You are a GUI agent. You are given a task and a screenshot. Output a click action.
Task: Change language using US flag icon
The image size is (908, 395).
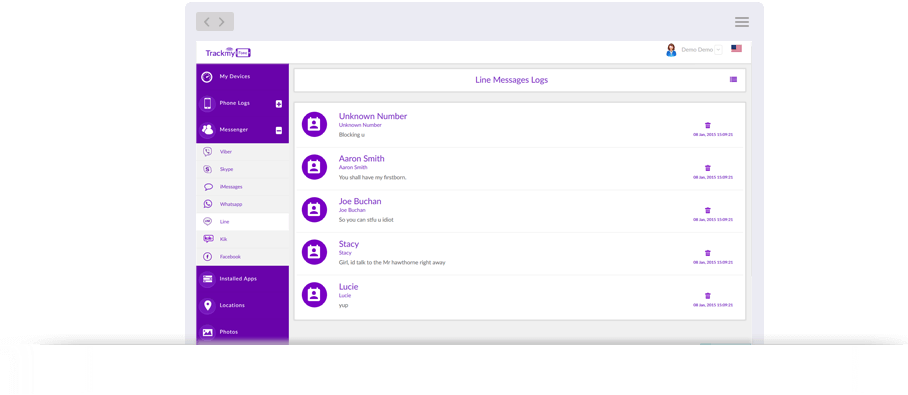click(736, 49)
